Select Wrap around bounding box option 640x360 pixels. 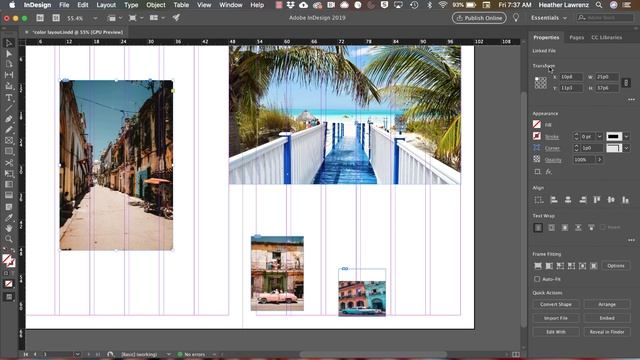click(551, 227)
